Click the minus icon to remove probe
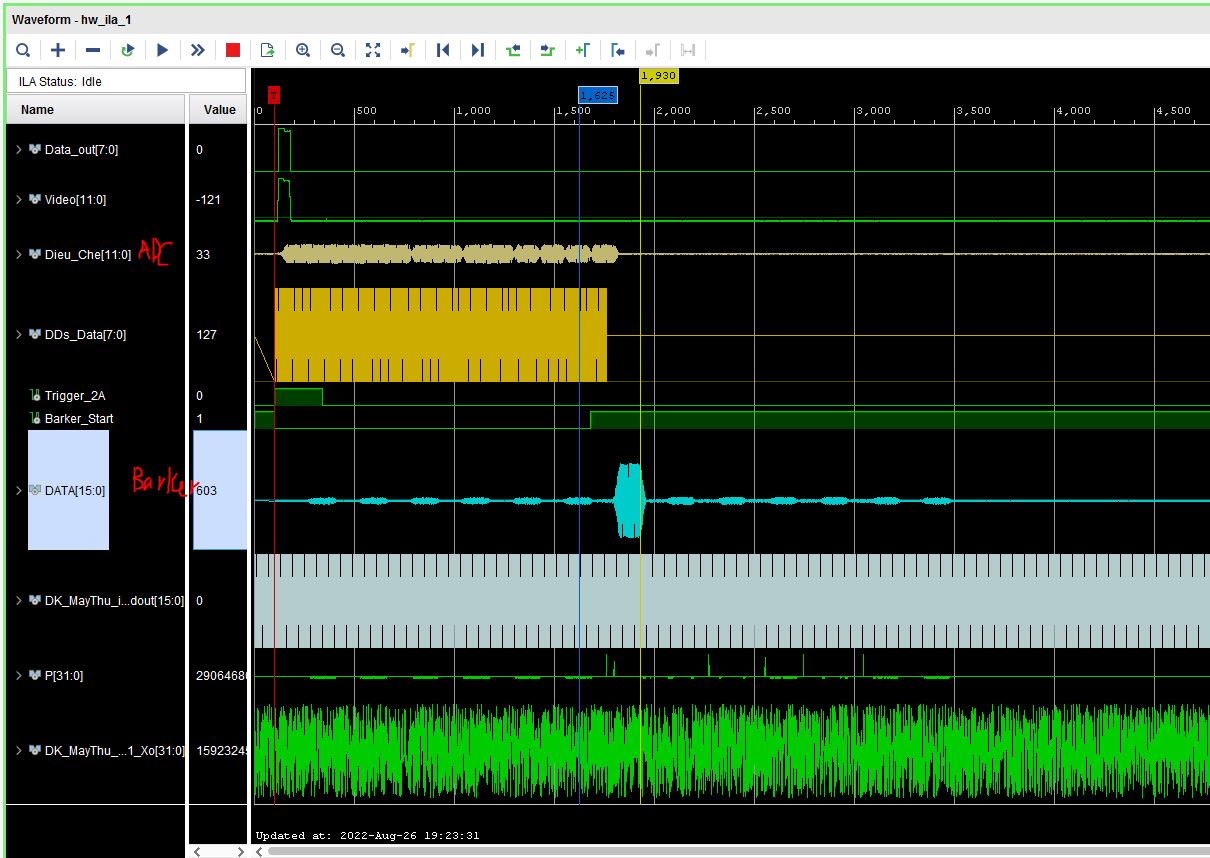 coord(93,50)
